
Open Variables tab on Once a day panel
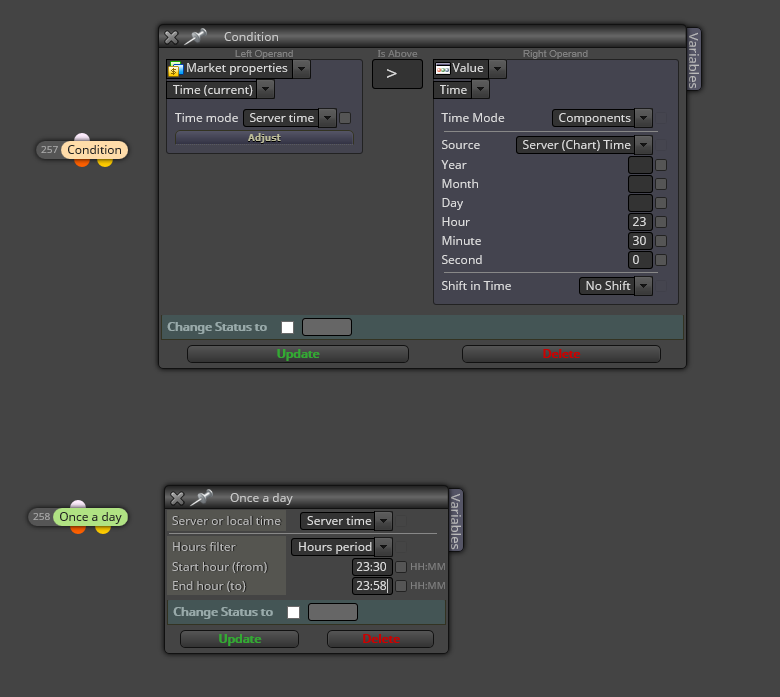point(455,520)
